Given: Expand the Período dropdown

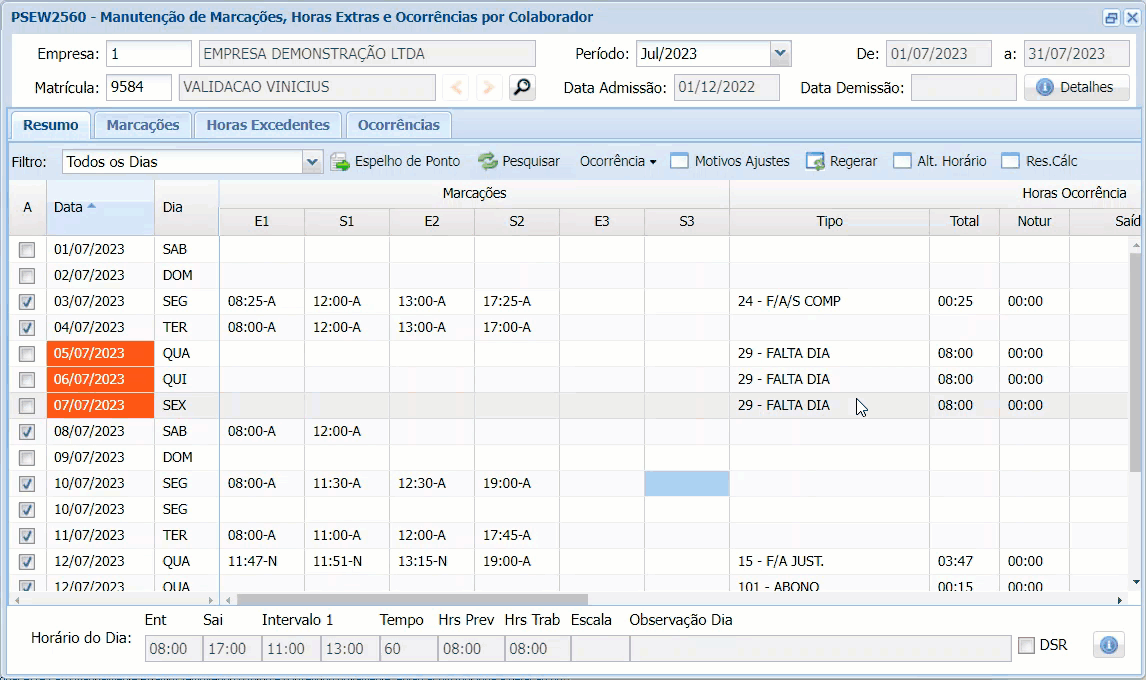Looking at the screenshot, I should click(780, 54).
